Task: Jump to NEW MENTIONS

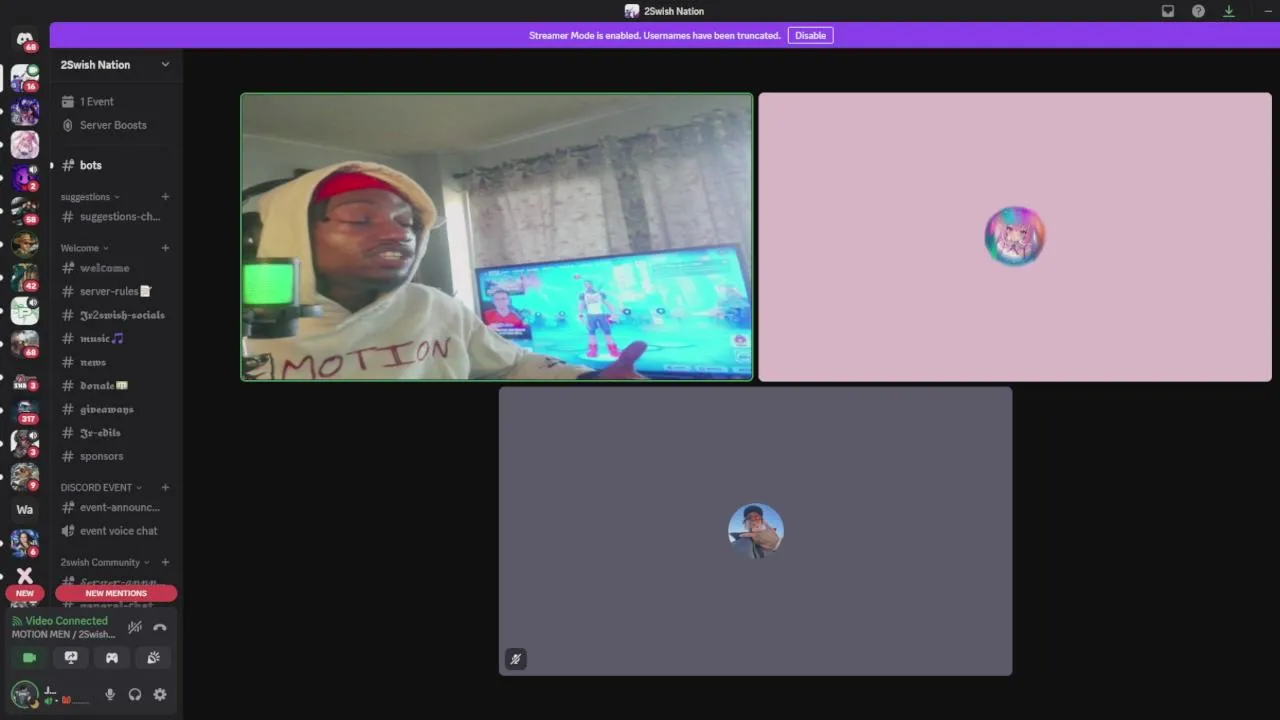Action: (x=116, y=593)
